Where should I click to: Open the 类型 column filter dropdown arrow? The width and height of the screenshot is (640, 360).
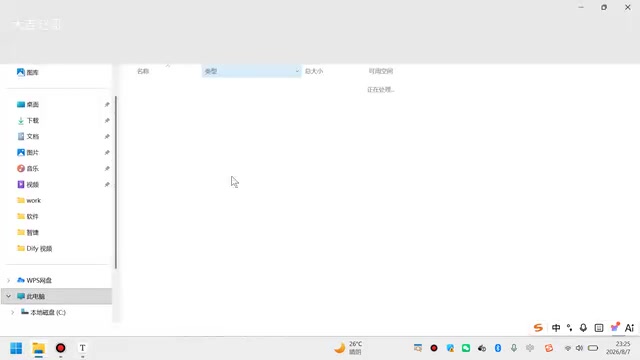point(297,71)
